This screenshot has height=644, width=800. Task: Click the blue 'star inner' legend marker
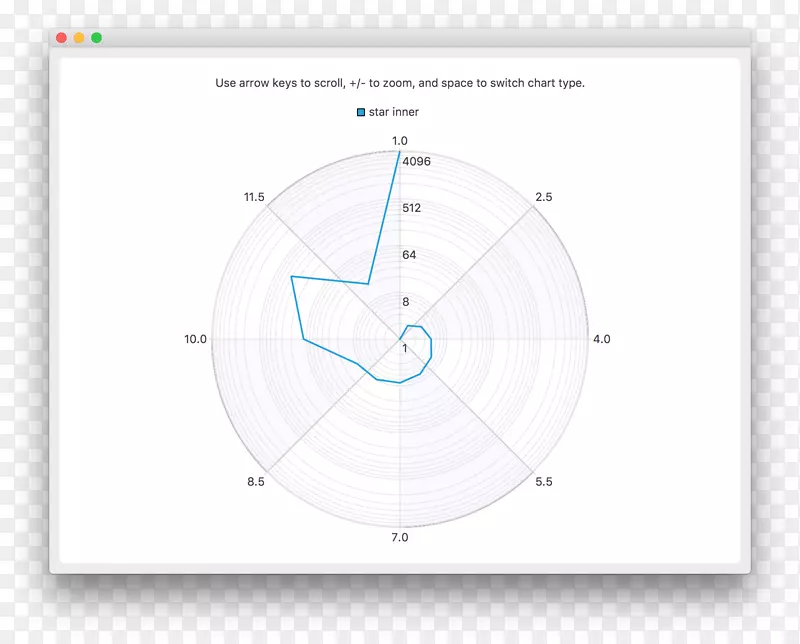coord(361,113)
